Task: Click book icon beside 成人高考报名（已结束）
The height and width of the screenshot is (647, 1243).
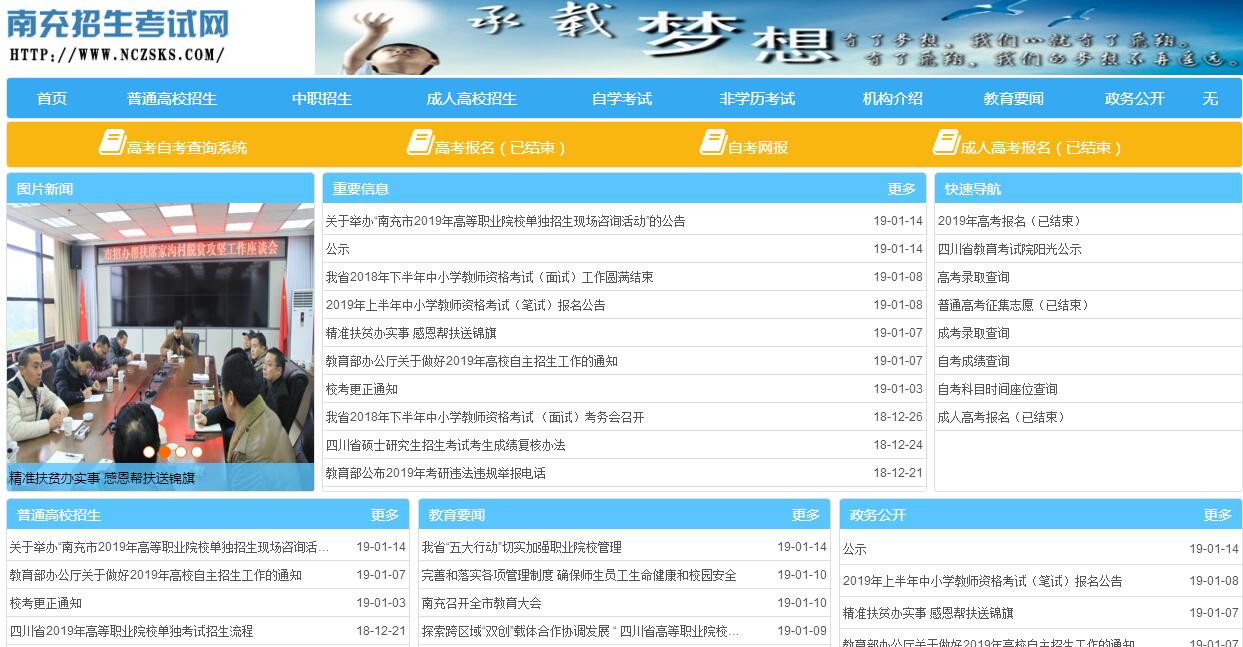Action: [x=945, y=143]
